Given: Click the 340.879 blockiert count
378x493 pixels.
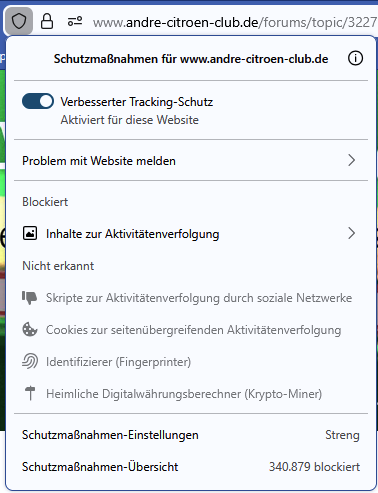Looking at the screenshot, I should click(314, 467).
